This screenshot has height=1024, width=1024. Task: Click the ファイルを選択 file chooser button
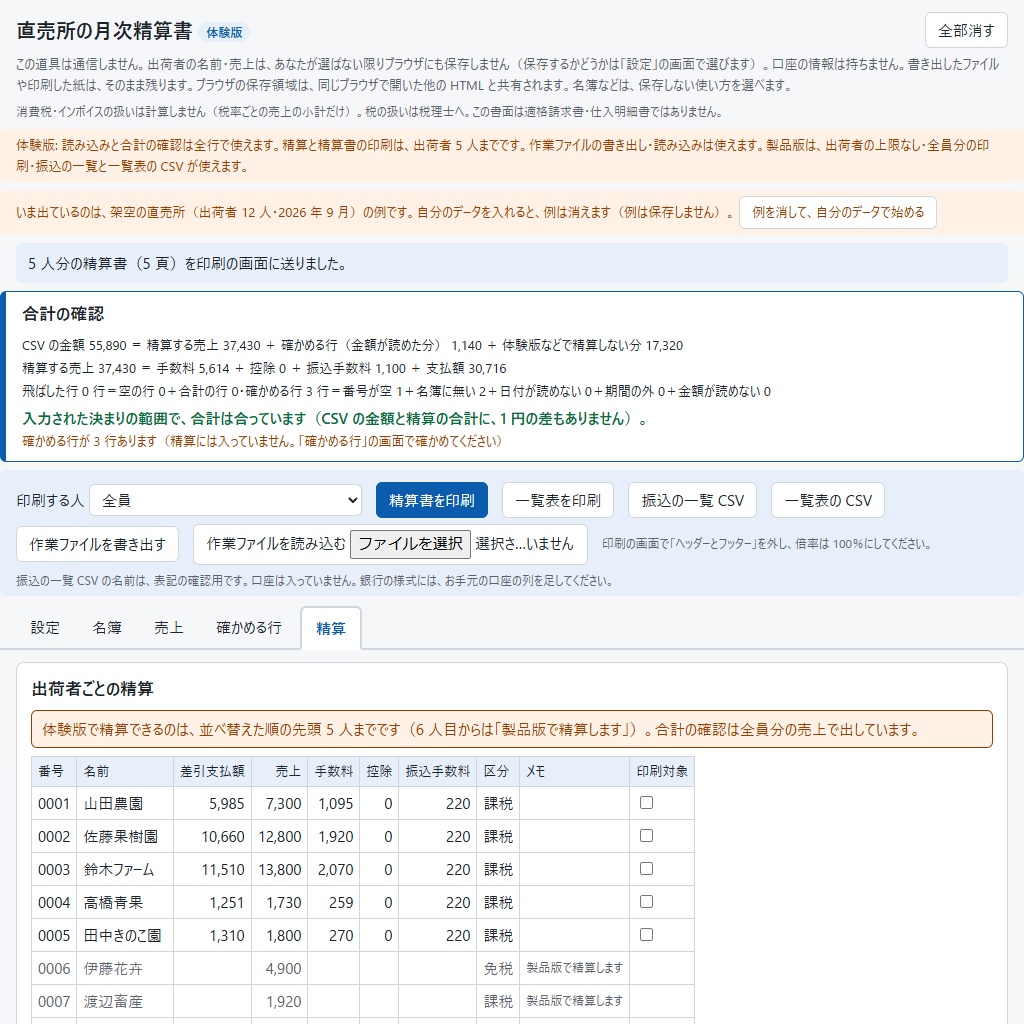pos(410,544)
